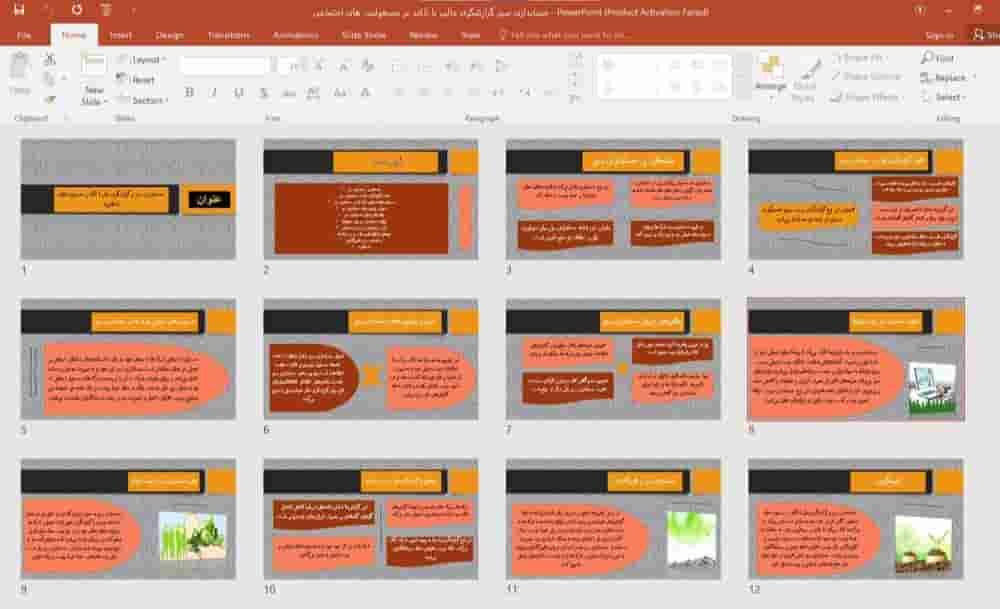Select slide 12 thumbnail
The width and height of the screenshot is (1000, 609).
point(855,518)
